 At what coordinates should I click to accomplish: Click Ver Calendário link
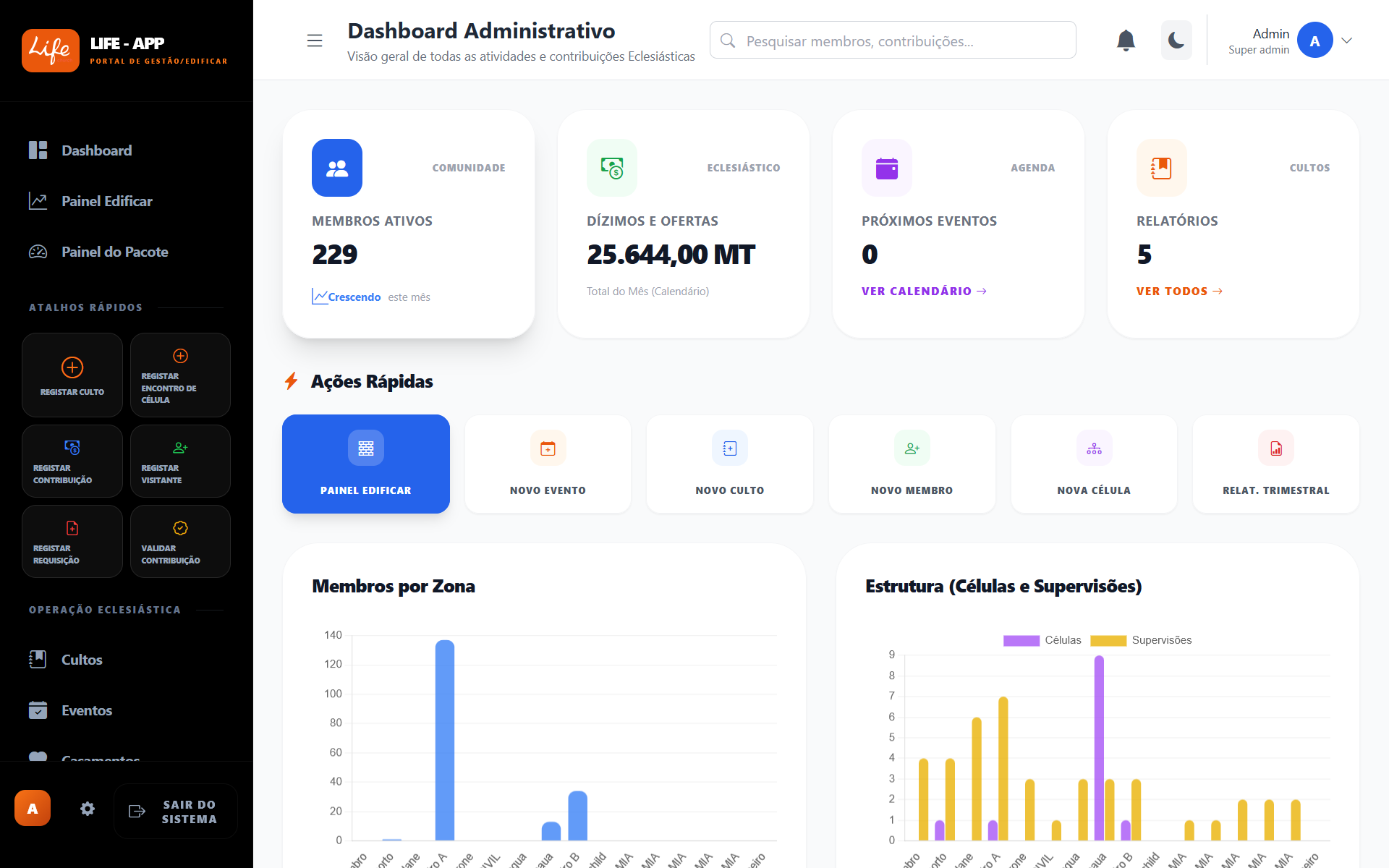924,291
